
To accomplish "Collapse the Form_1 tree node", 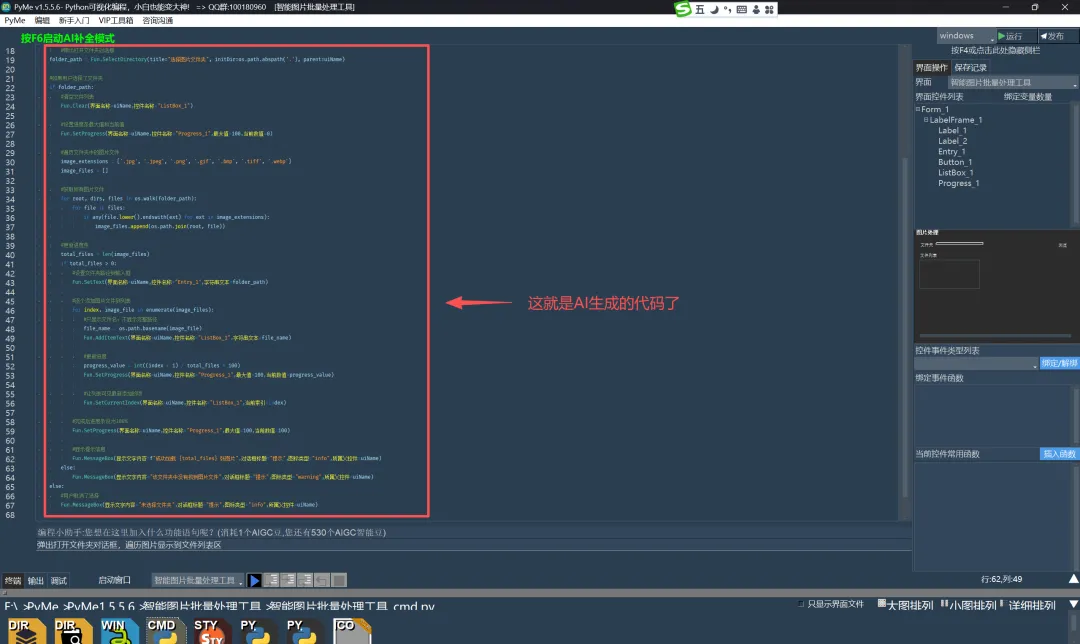I will (x=918, y=109).
